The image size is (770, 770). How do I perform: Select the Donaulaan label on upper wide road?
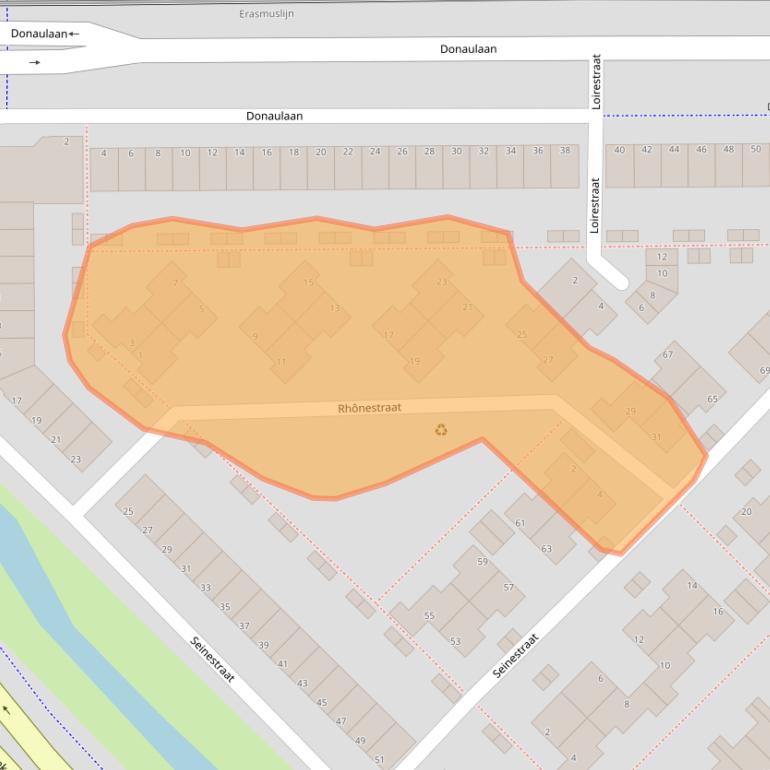(468, 49)
